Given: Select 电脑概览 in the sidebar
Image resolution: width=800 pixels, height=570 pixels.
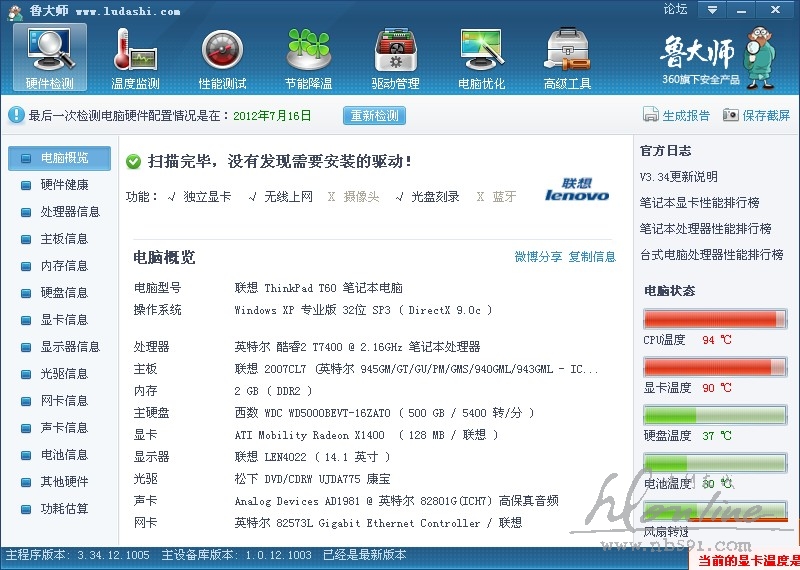Looking at the screenshot, I should point(59,158).
